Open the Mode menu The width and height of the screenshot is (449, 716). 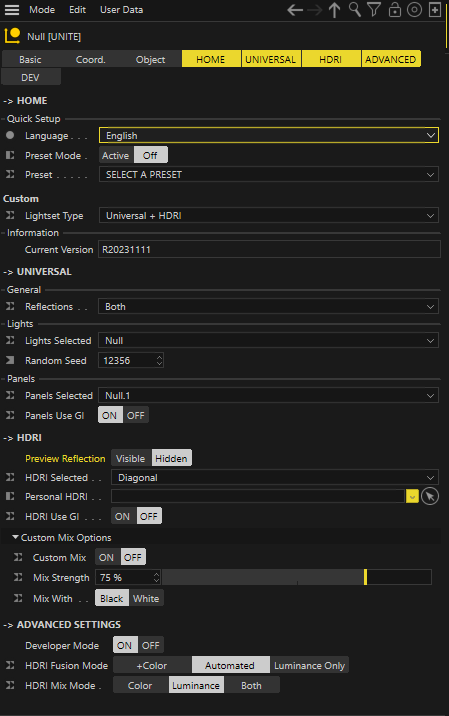(x=42, y=10)
